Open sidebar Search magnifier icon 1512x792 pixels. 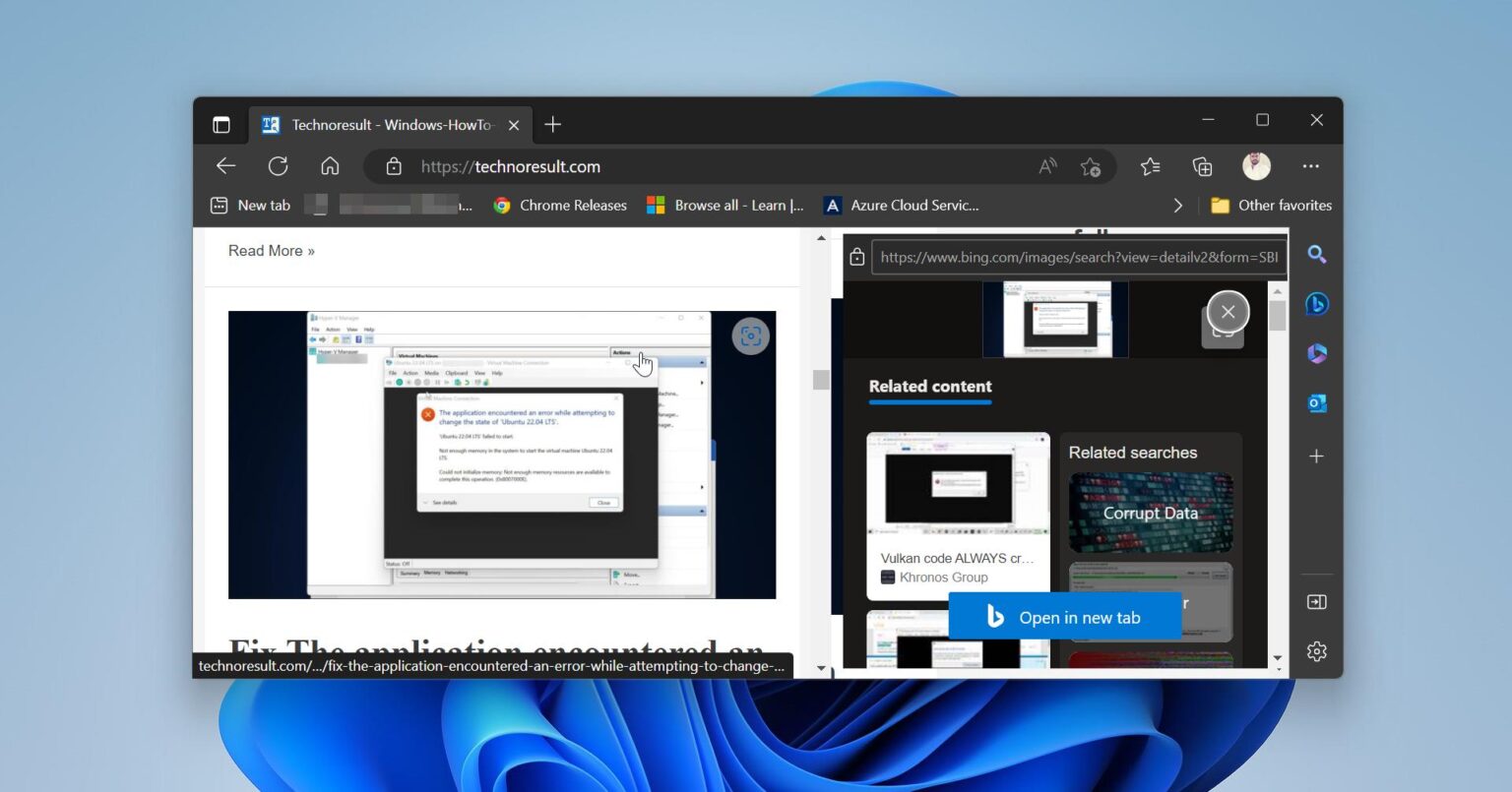click(x=1316, y=255)
